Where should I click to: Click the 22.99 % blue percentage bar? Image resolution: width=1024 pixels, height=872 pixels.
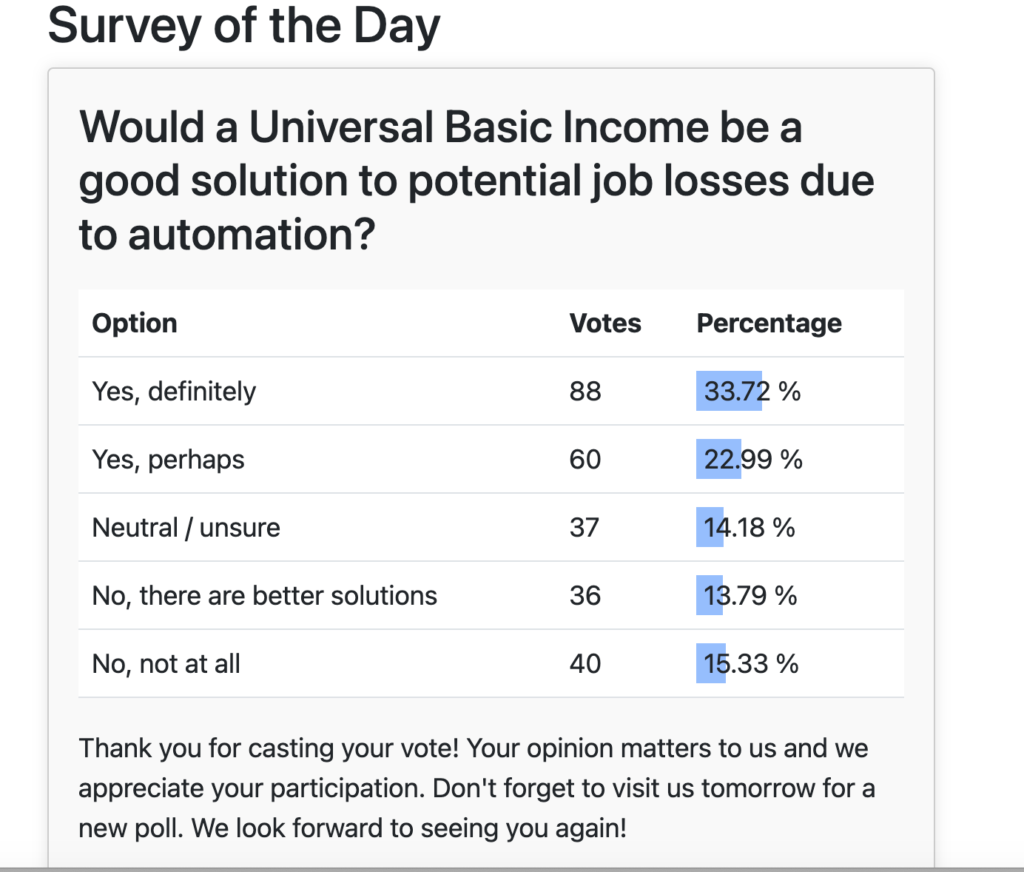point(718,459)
